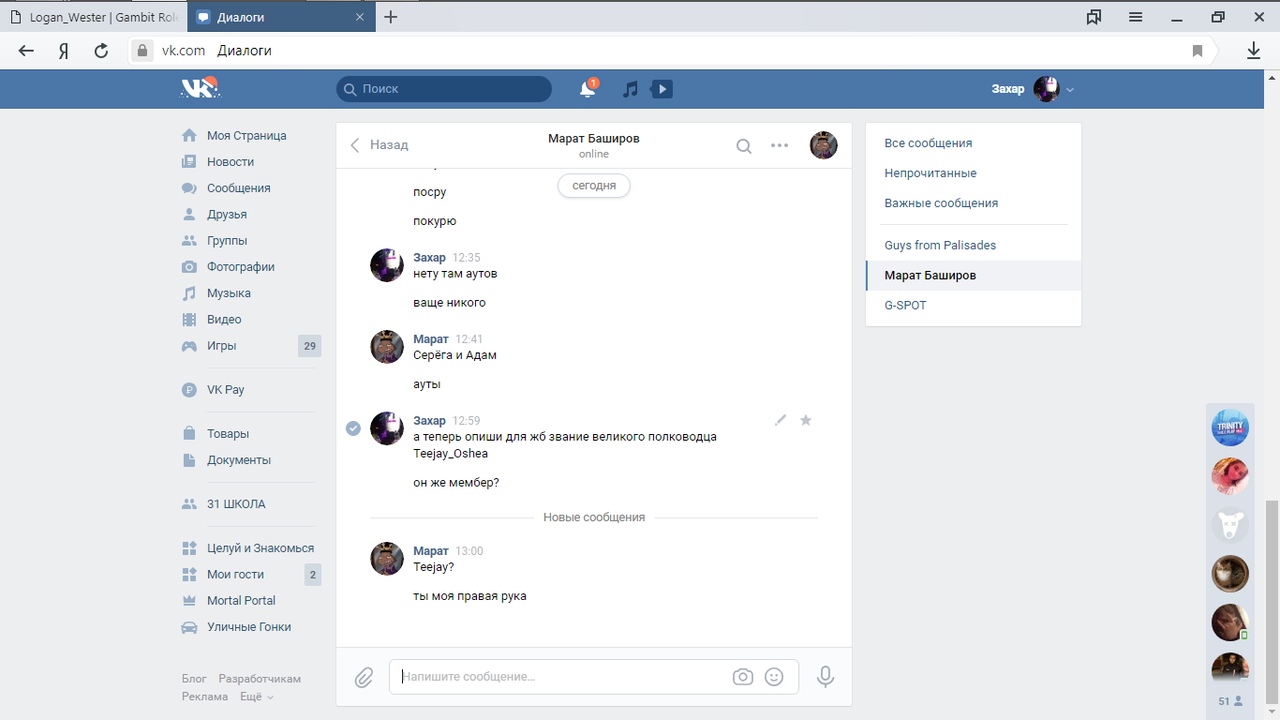Select Непрочитанные messages filter

click(930, 173)
